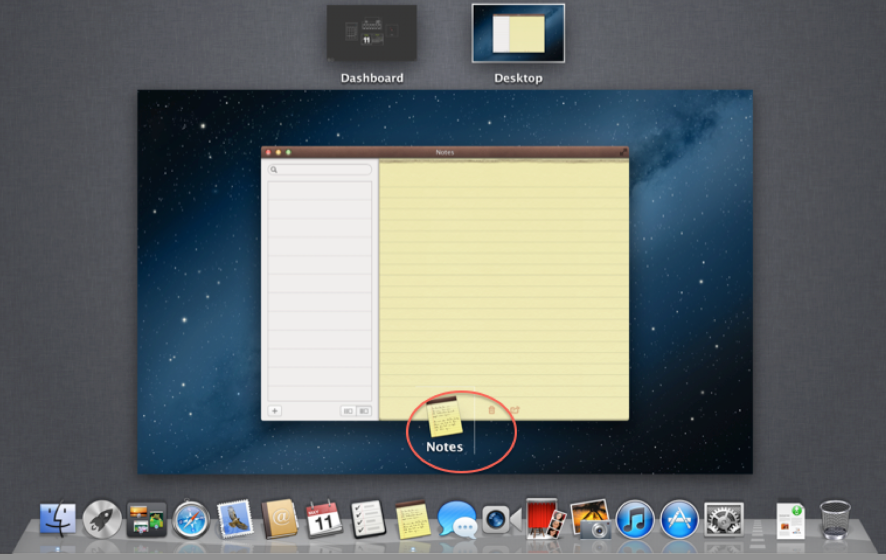The image size is (886, 560).
Task: Click the yellow lined note writing area
Action: (503, 280)
